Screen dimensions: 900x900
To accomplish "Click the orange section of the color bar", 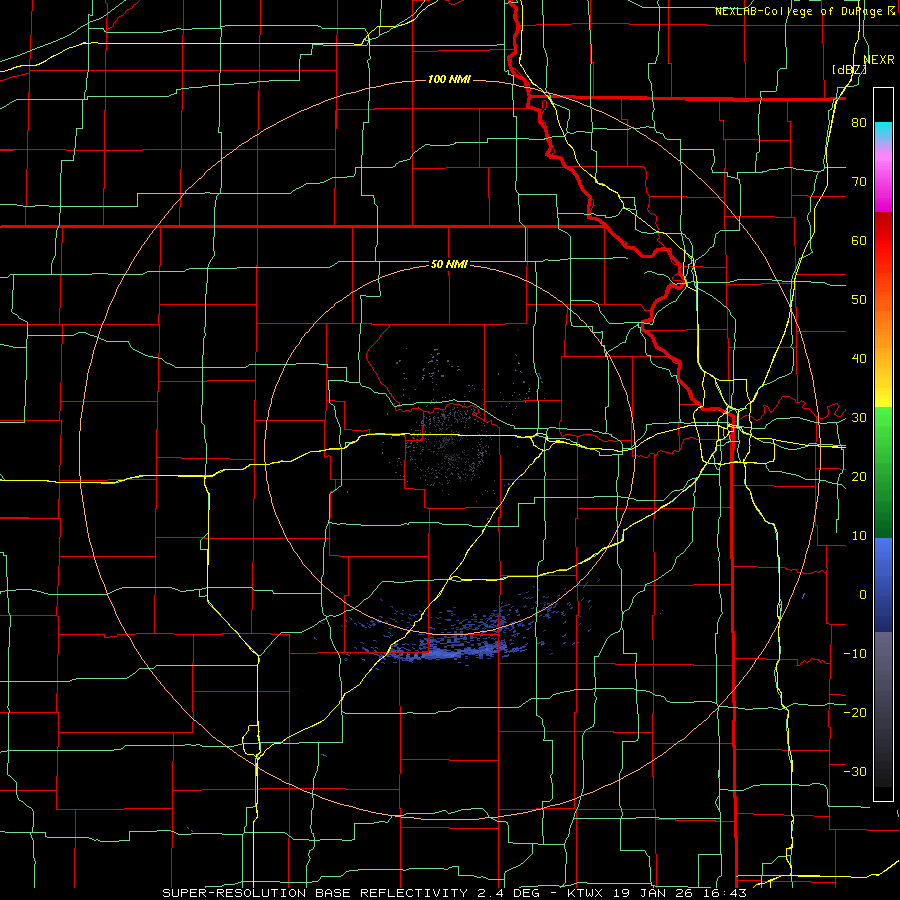I will [883, 327].
